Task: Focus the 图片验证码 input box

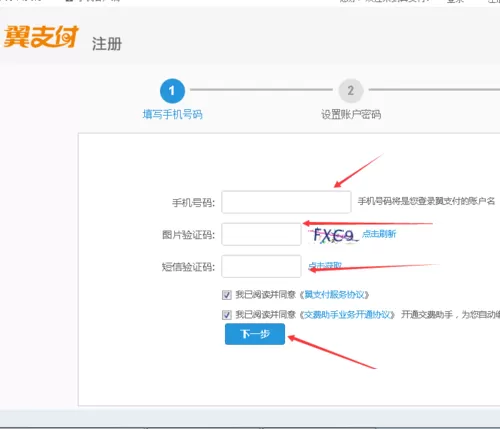Action: [261, 234]
